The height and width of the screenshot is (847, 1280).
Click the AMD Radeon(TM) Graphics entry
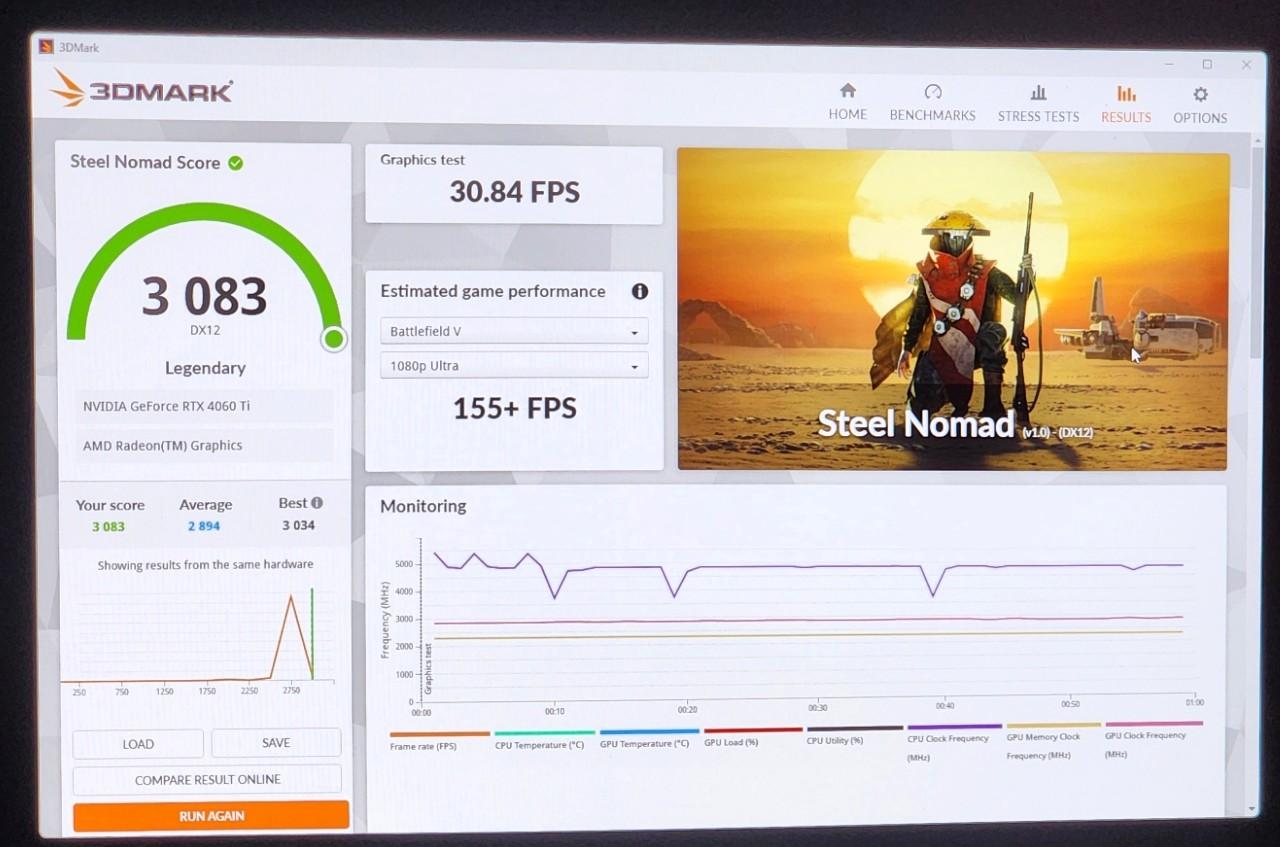(x=204, y=445)
